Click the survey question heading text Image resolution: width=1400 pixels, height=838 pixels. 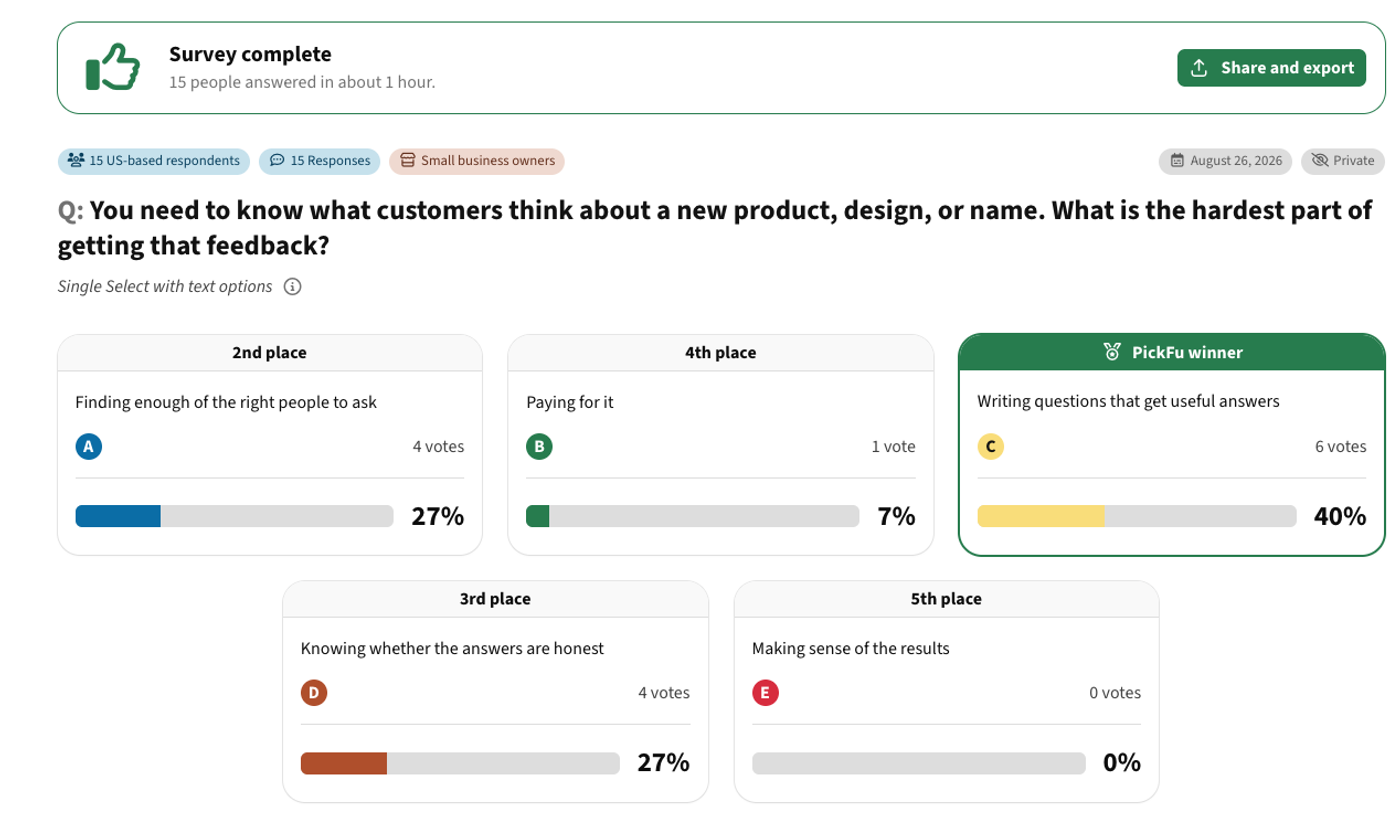click(716, 228)
